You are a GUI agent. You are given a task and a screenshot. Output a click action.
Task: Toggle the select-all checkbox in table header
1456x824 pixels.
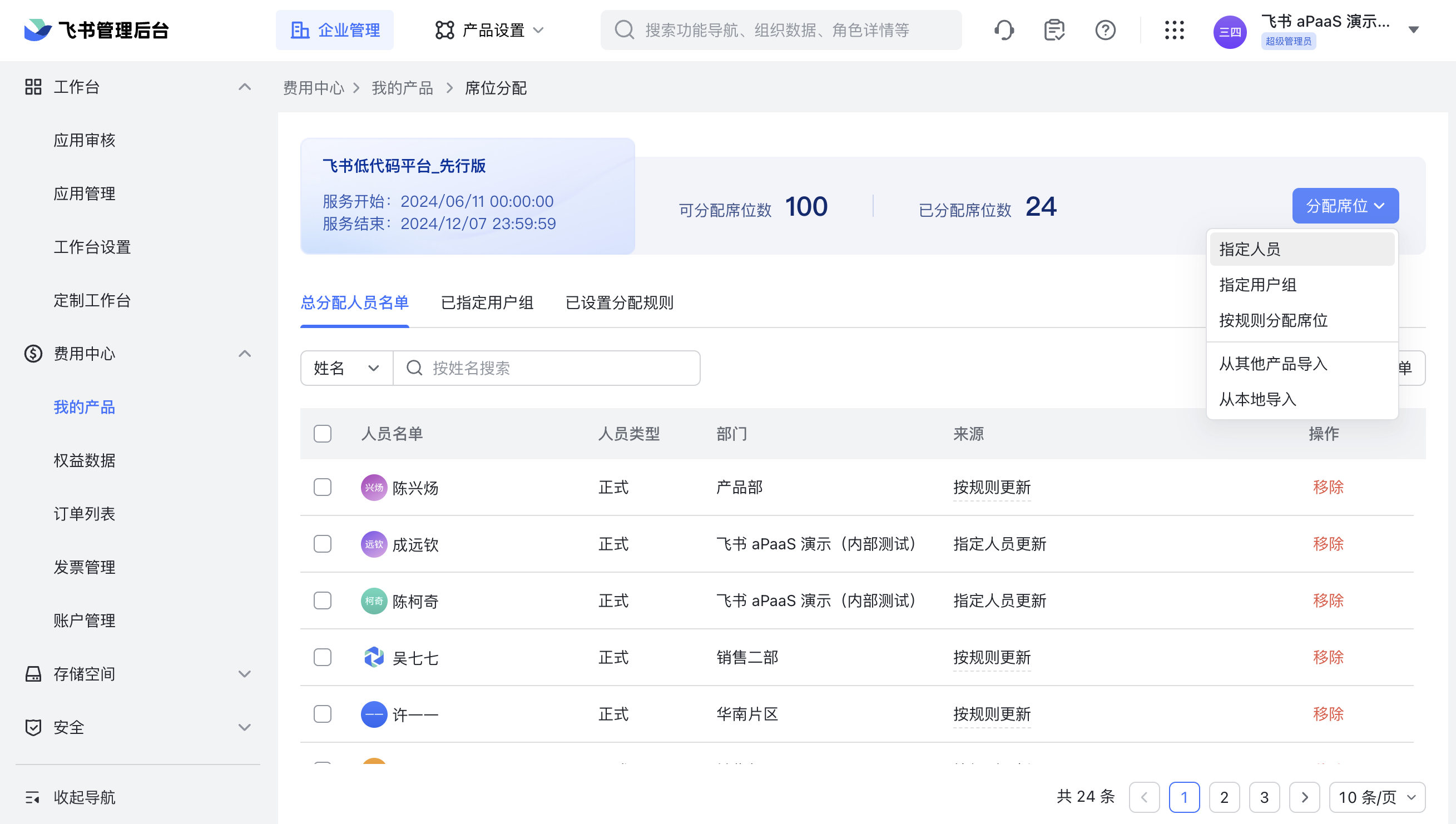(x=323, y=434)
